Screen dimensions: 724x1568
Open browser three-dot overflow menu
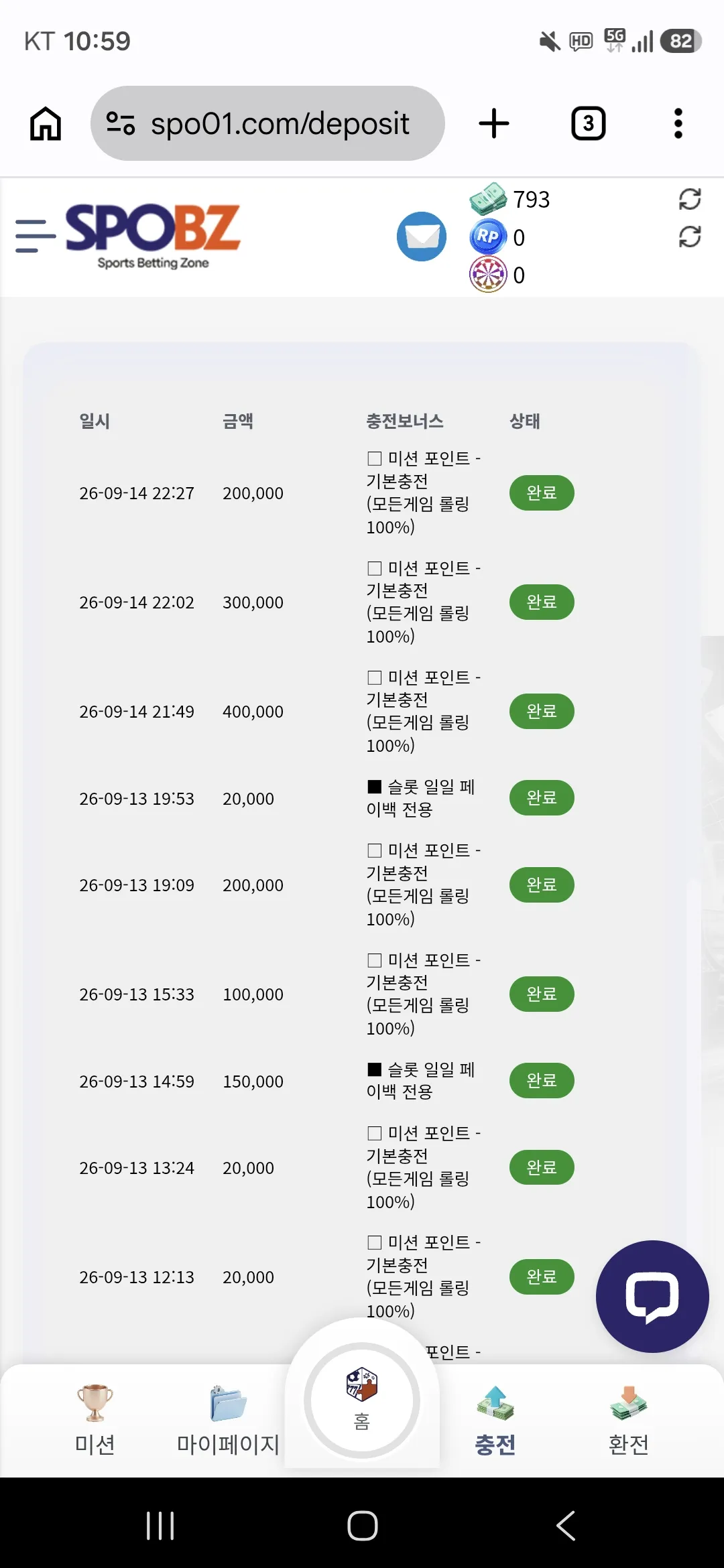[x=678, y=123]
